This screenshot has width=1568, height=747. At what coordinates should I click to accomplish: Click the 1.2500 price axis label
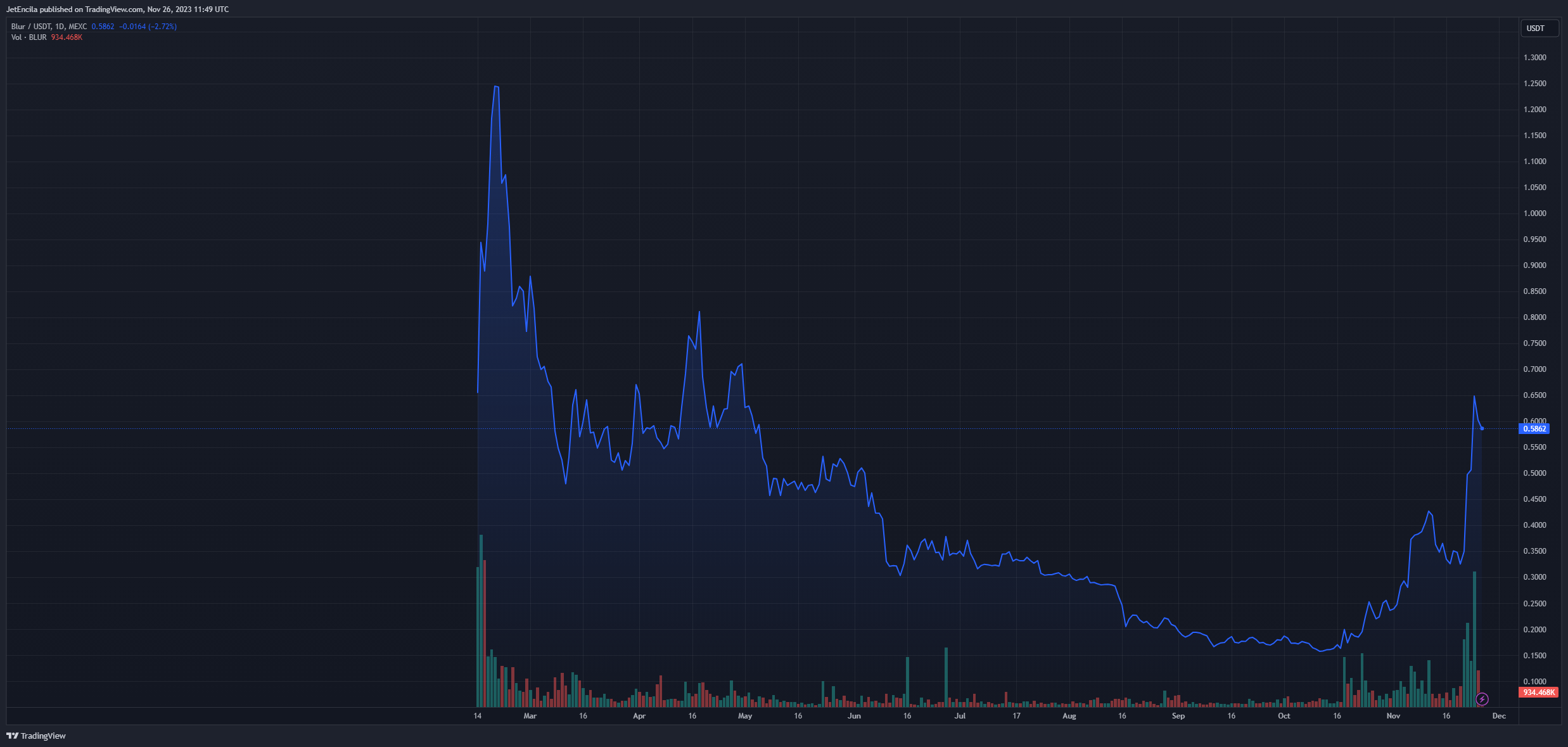(1535, 84)
